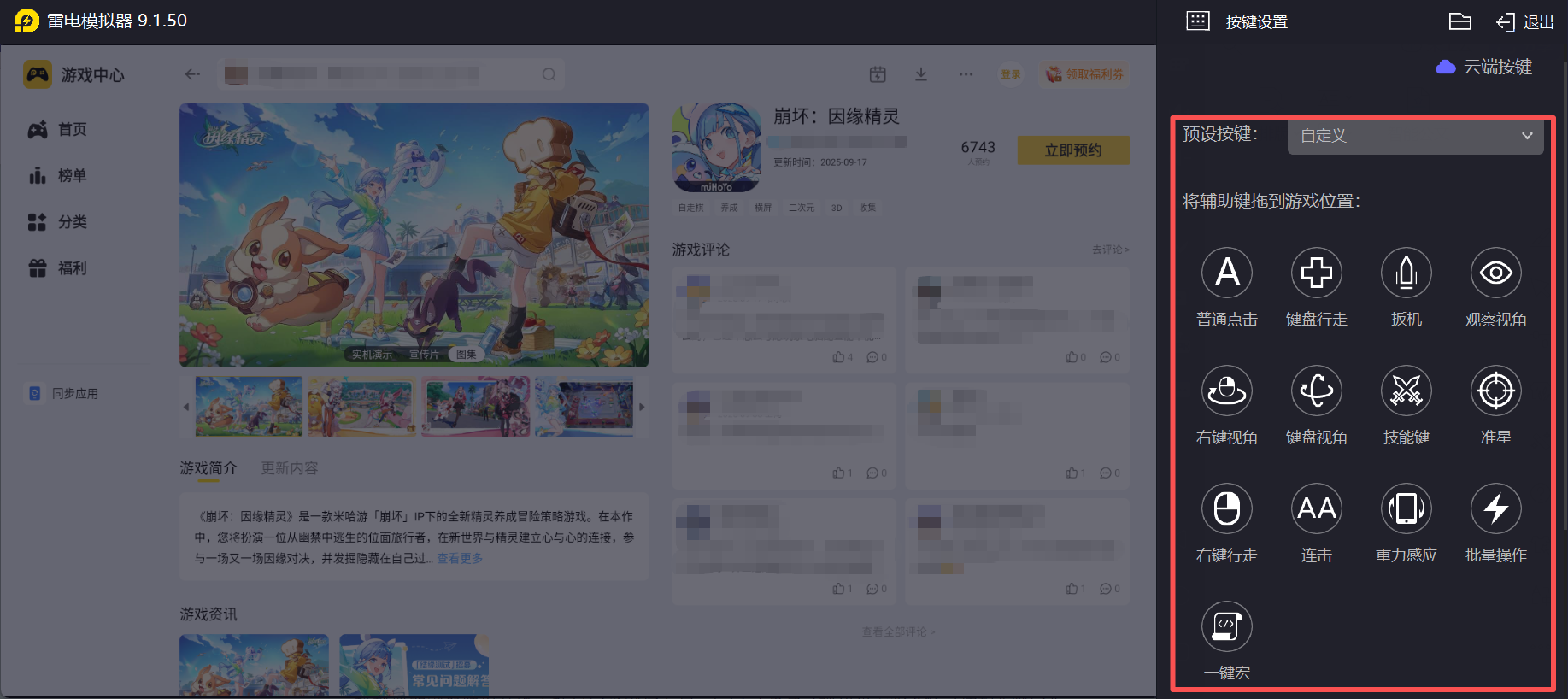Select 宣传片 on the game banner
The width and height of the screenshot is (1568, 699).
424,355
